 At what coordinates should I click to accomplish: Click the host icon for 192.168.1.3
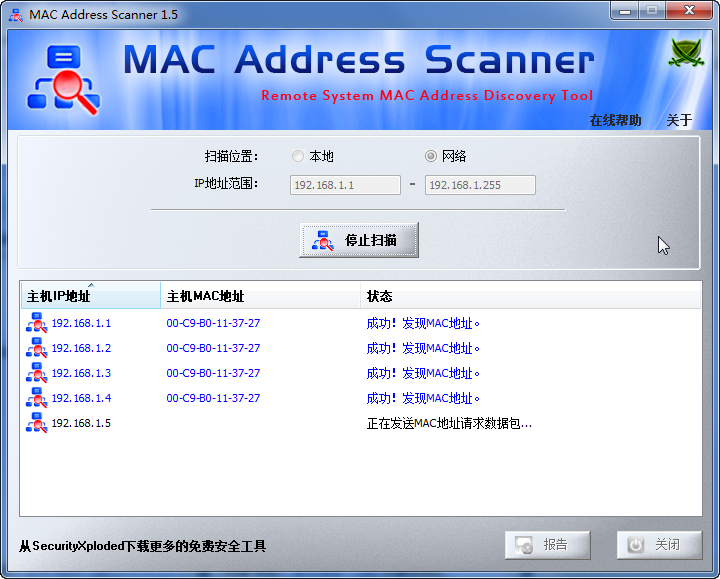click(x=36, y=373)
